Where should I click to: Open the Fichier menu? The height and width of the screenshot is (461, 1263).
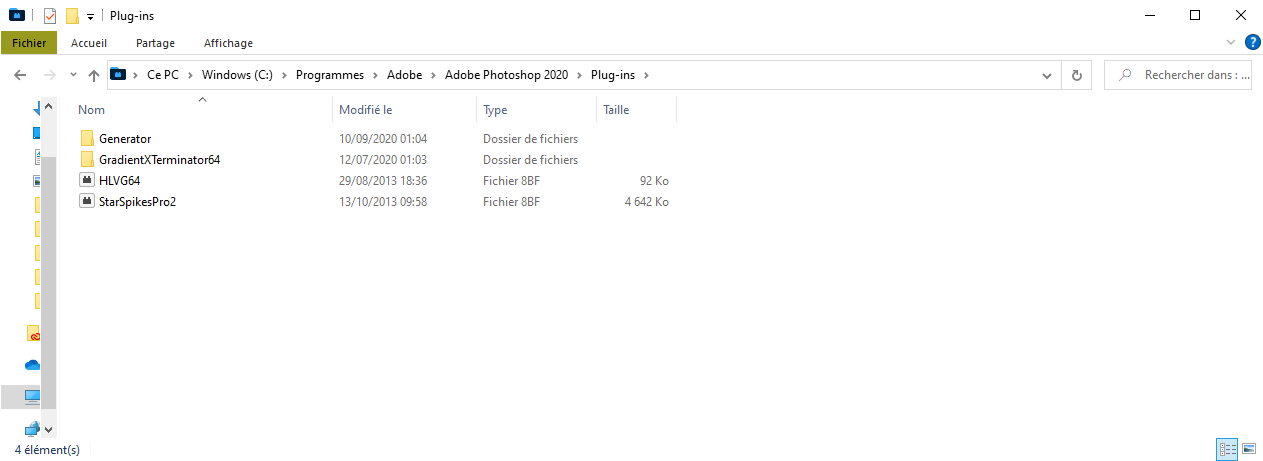point(29,43)
